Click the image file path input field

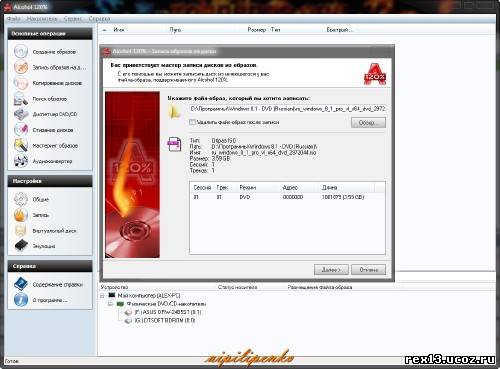click(288, 109)
